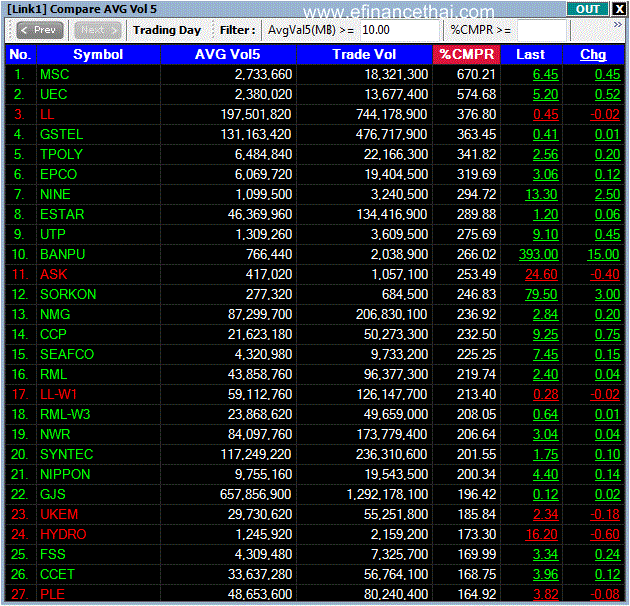The image size is (630, 606).
Task: Select the HYDRO symbol
Action: coord(63,534)
